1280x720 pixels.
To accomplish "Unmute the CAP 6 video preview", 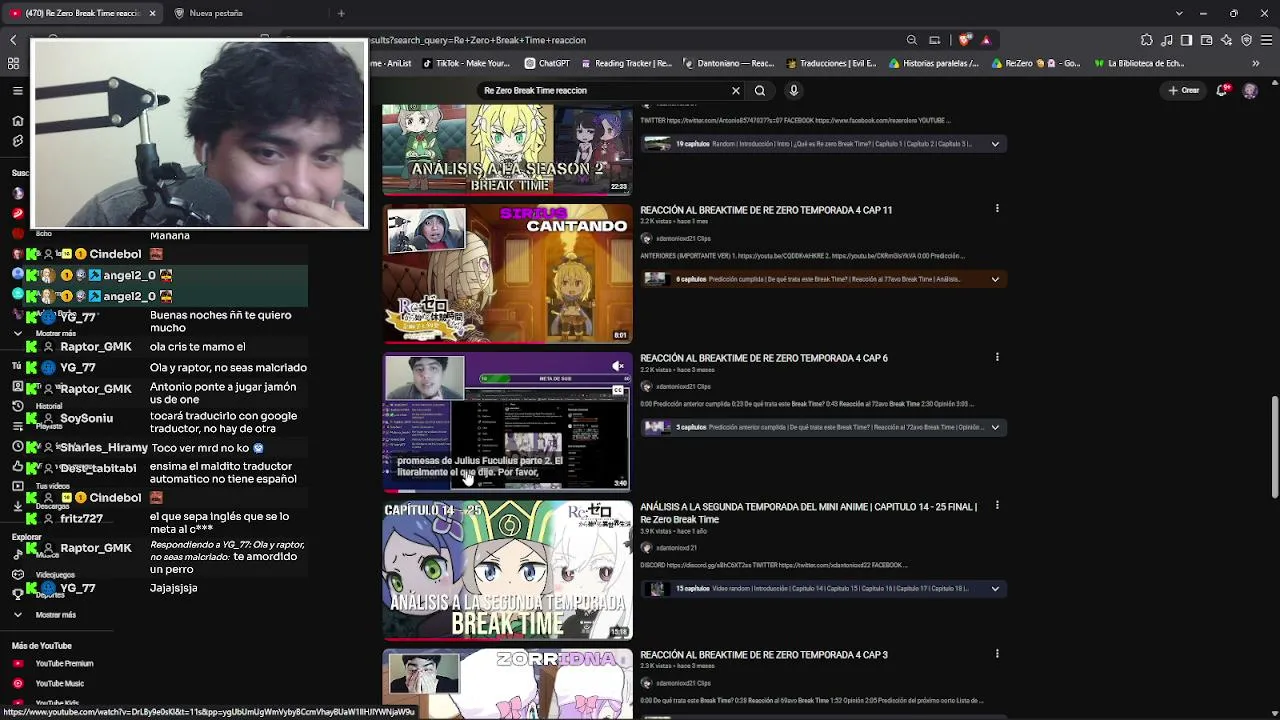I will [618, 367].
